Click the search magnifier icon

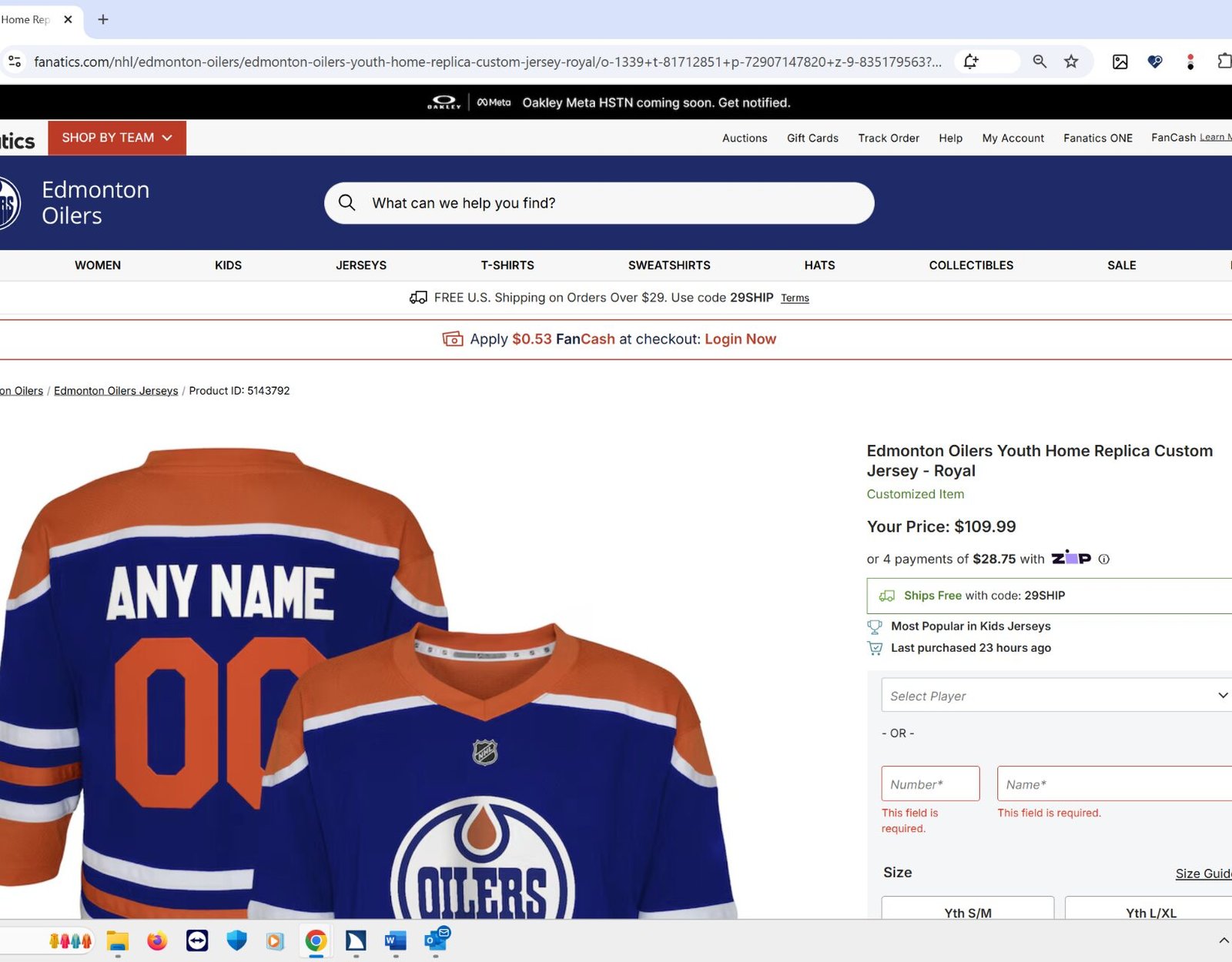[347, 202]
